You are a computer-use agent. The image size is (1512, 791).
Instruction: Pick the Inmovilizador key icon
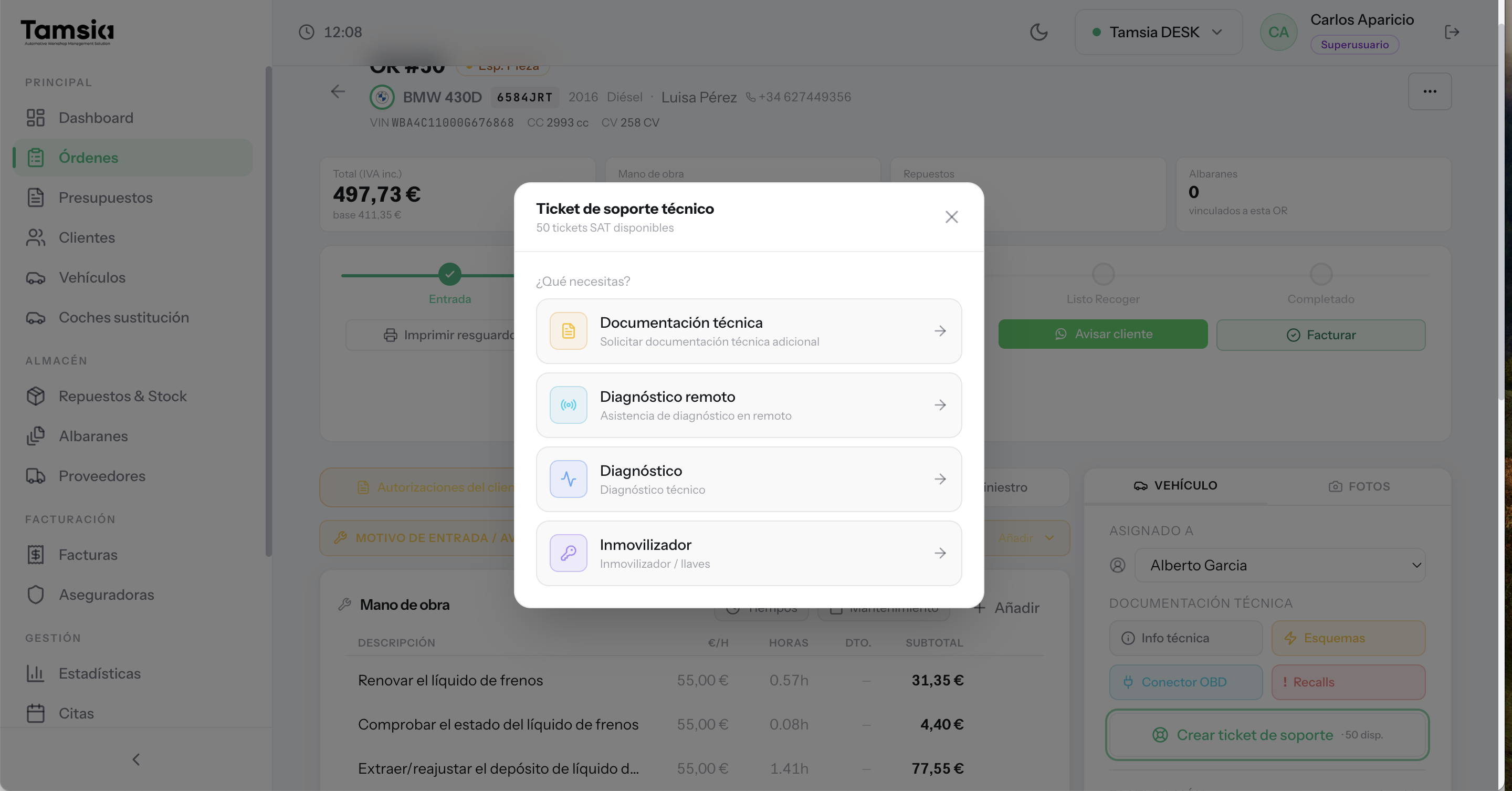pos(568,553)
